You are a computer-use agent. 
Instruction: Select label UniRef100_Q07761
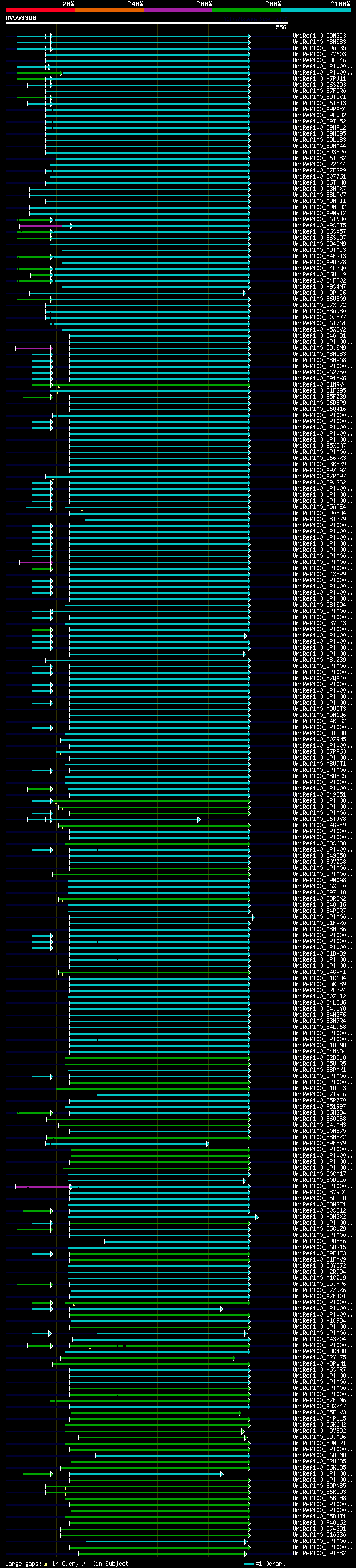point(319,176)
